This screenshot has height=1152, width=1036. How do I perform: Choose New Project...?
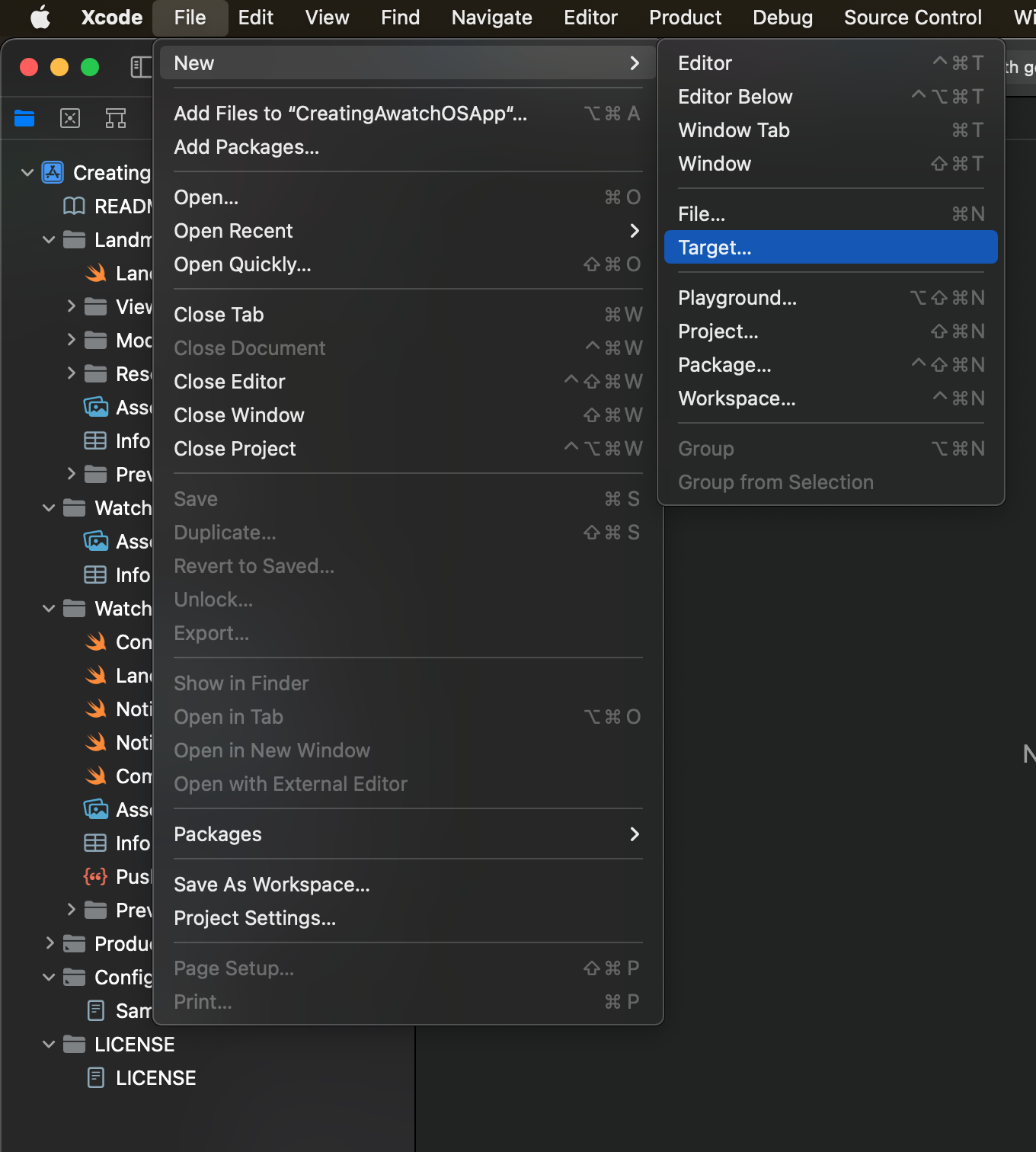(831, 331)
